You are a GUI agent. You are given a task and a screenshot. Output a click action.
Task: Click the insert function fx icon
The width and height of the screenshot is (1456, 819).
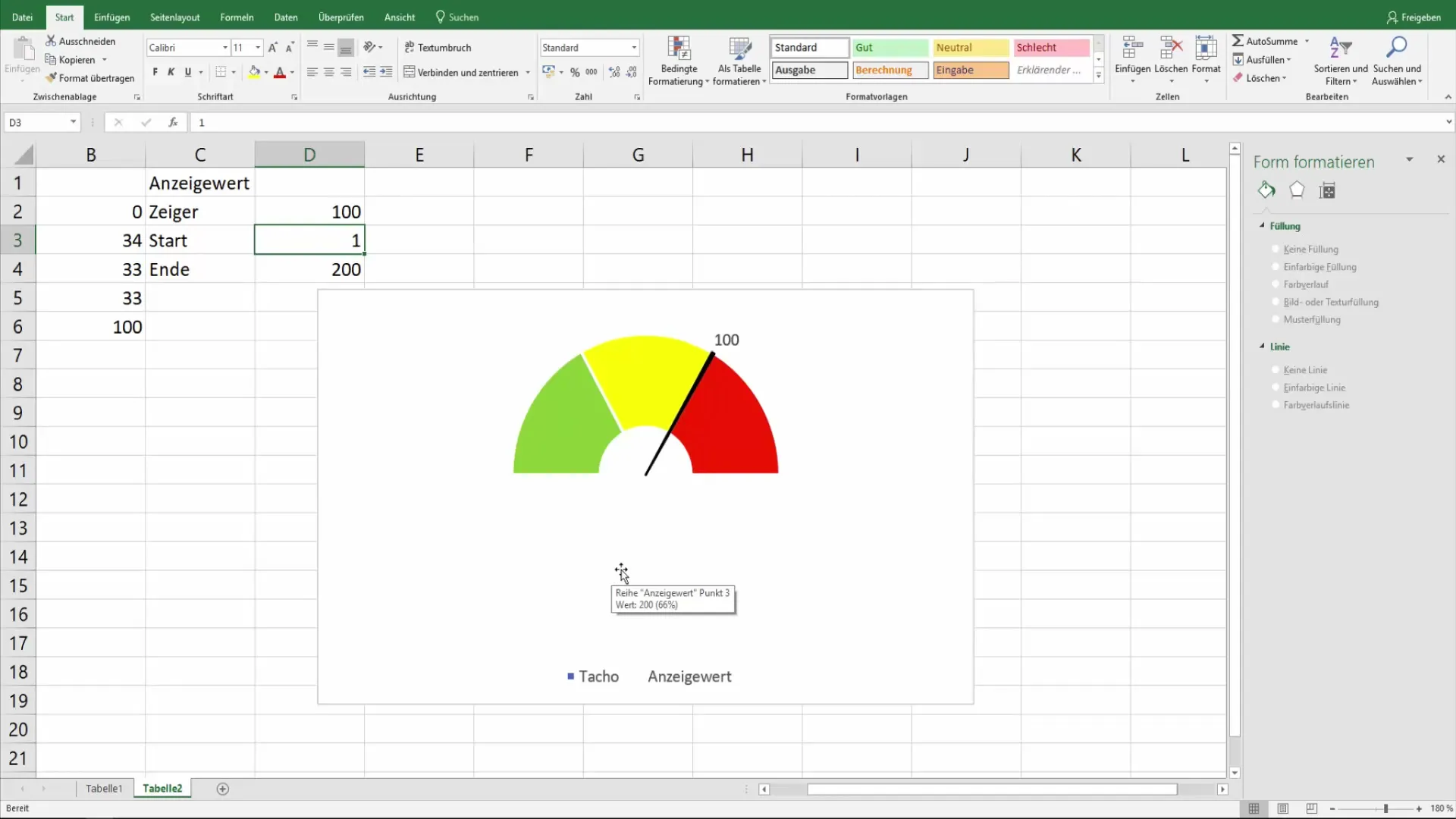point(173,122)
